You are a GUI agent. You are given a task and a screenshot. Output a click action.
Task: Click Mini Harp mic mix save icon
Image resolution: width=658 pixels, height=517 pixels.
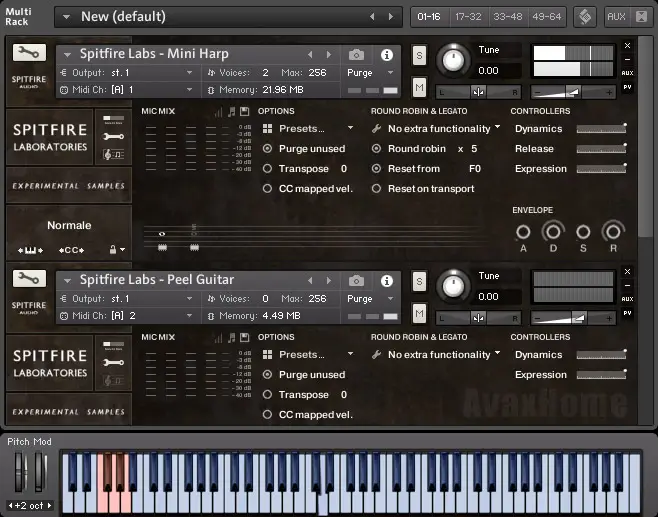pos(245,111)
